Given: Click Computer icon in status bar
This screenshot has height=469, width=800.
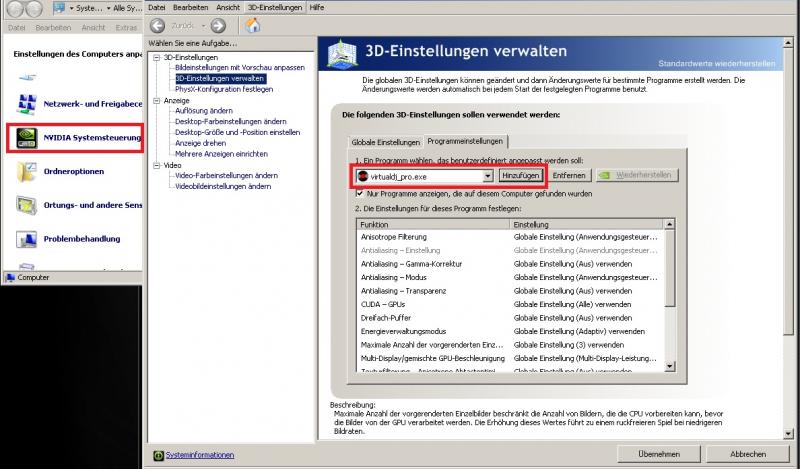Looking at the screenshot, I should [10, 278].
